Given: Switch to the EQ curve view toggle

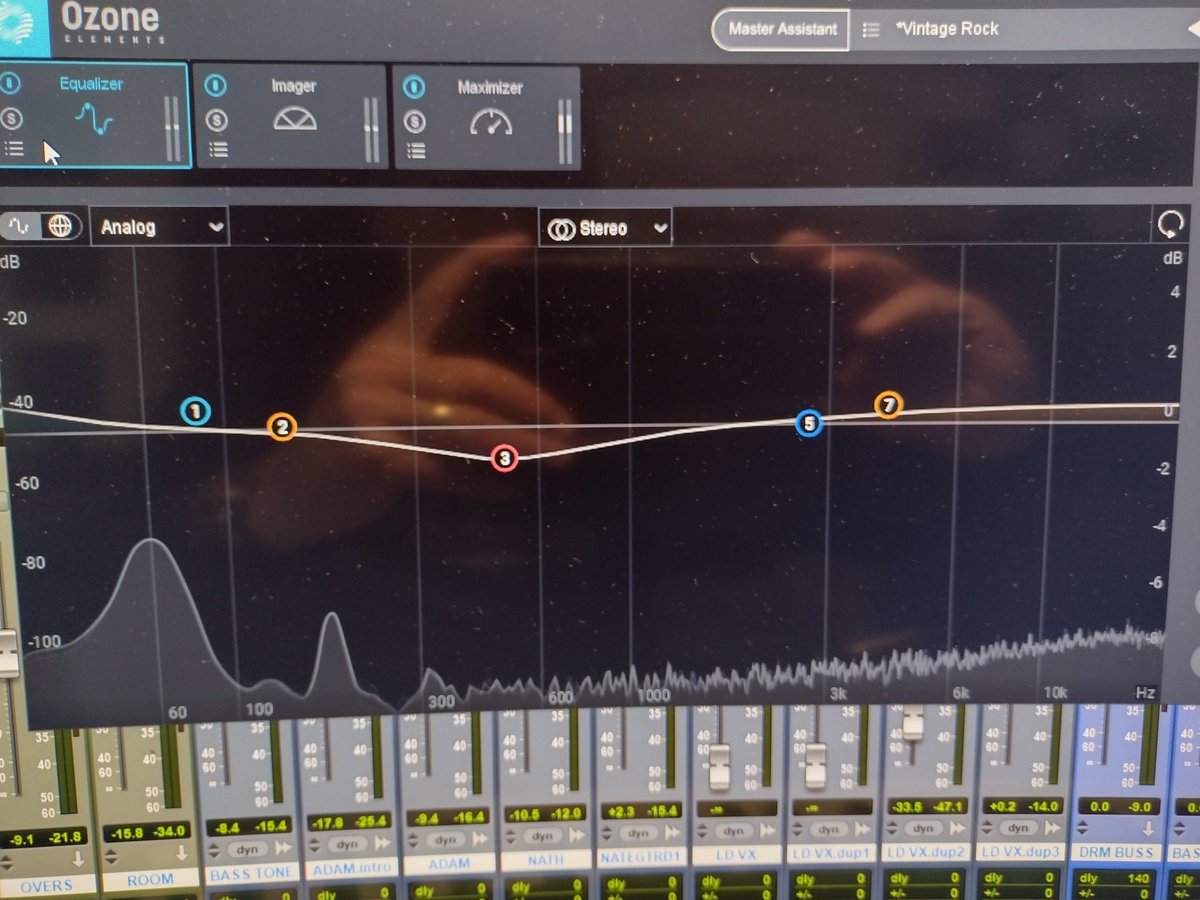Looking at the screenshot, I should [20, 226].
